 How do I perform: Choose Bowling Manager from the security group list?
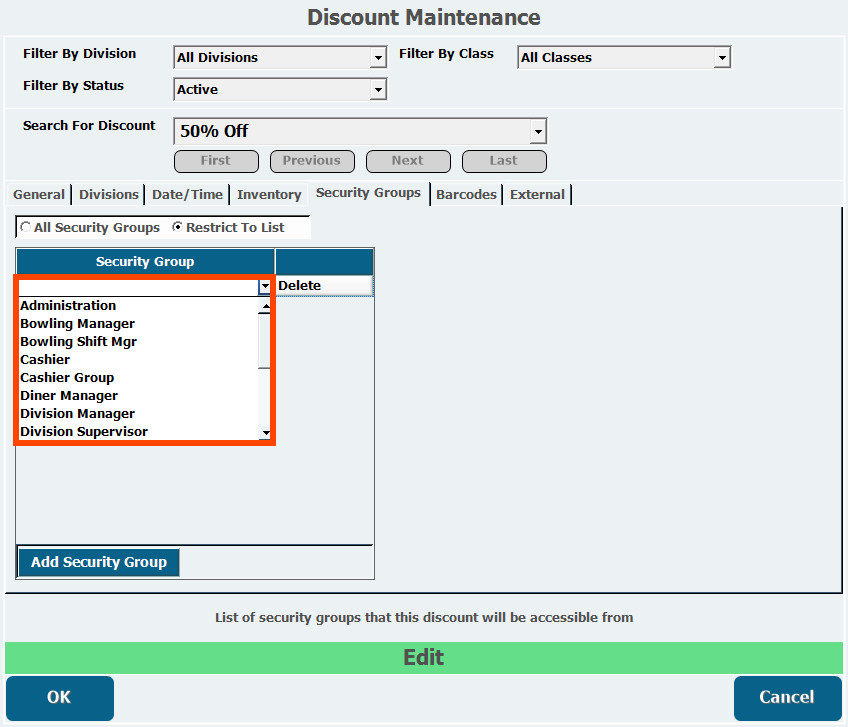click(77, 323)
